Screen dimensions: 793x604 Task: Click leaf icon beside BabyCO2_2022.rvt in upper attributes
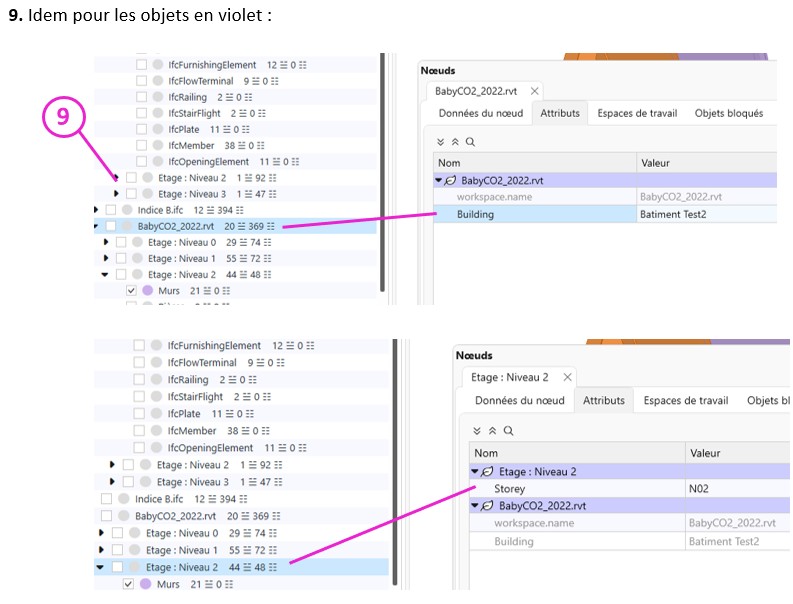452,181
